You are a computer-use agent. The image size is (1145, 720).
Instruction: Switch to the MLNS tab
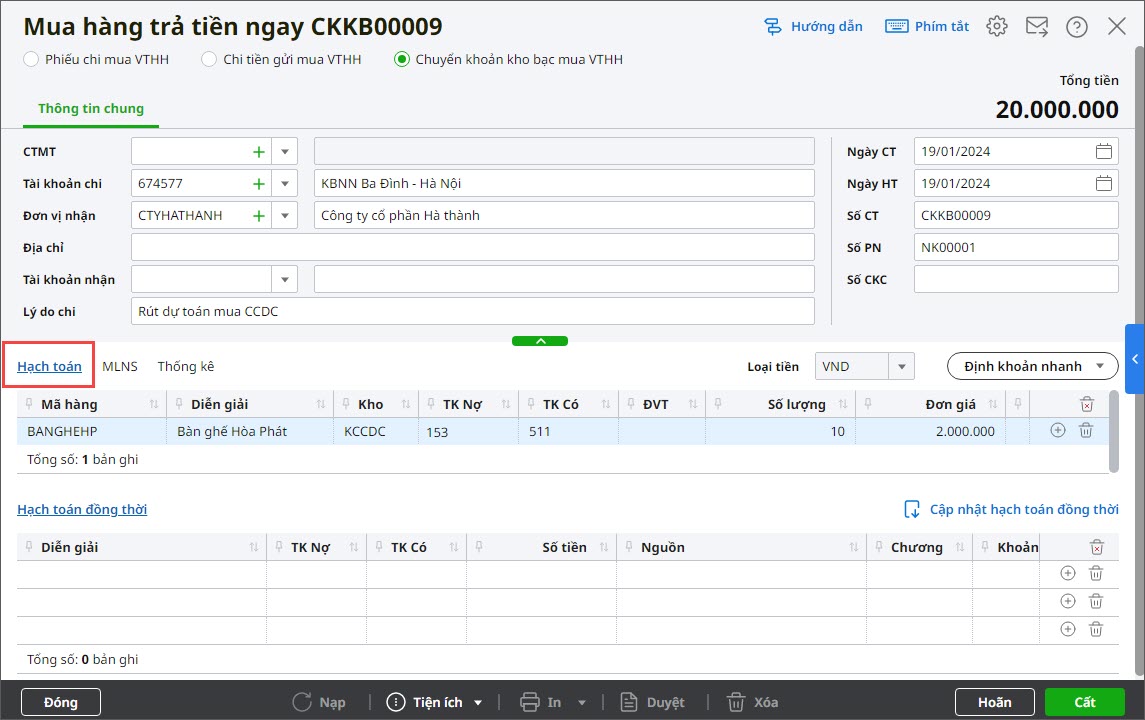coord(120,367)
